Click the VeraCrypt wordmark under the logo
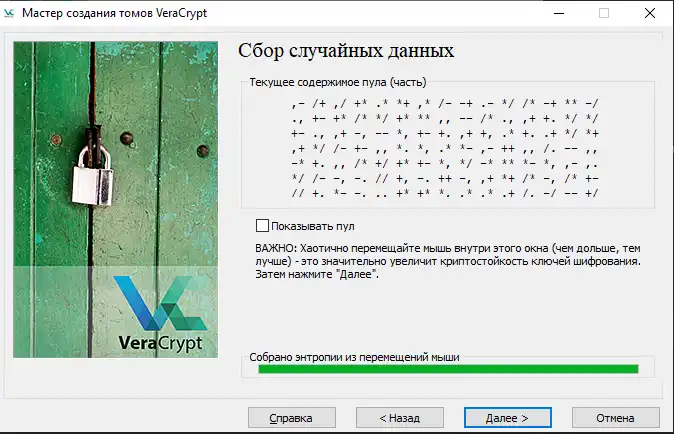 [160, 343]
